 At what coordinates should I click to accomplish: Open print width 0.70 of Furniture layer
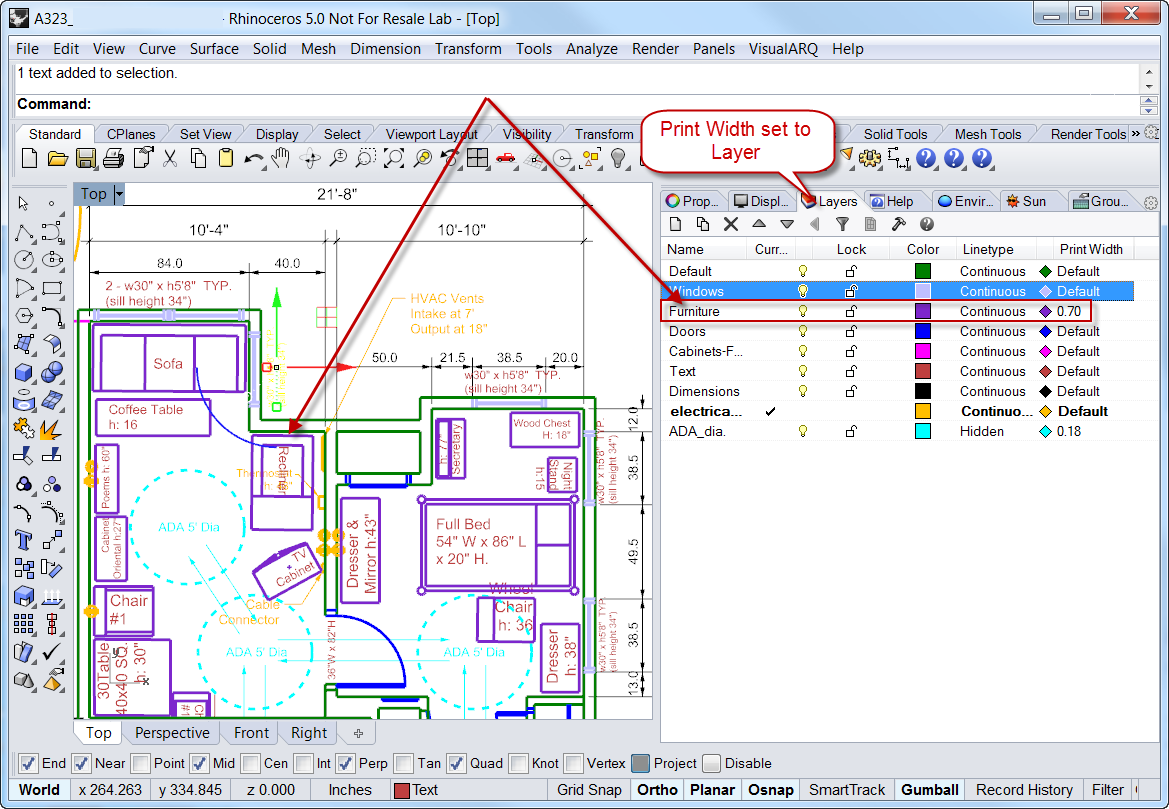pyautogui.click(x=1068, y=311)
